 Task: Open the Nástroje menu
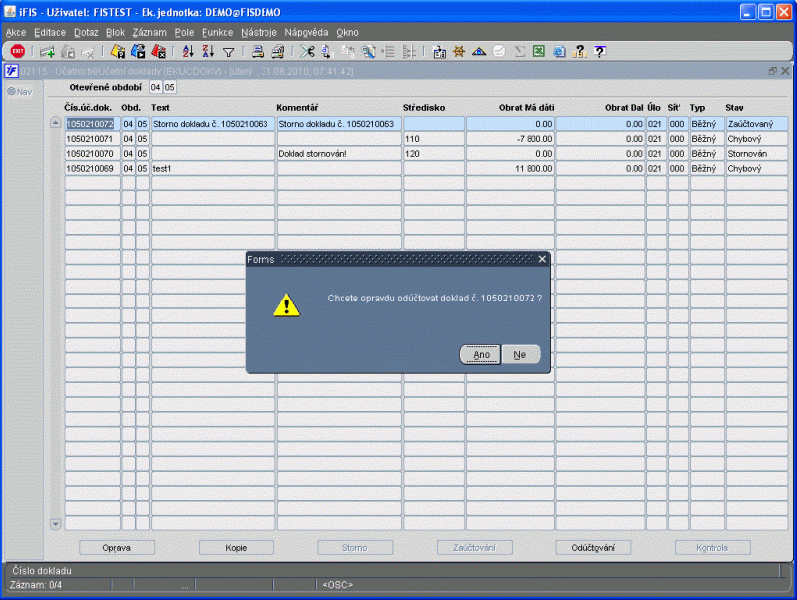coord(259,33)
